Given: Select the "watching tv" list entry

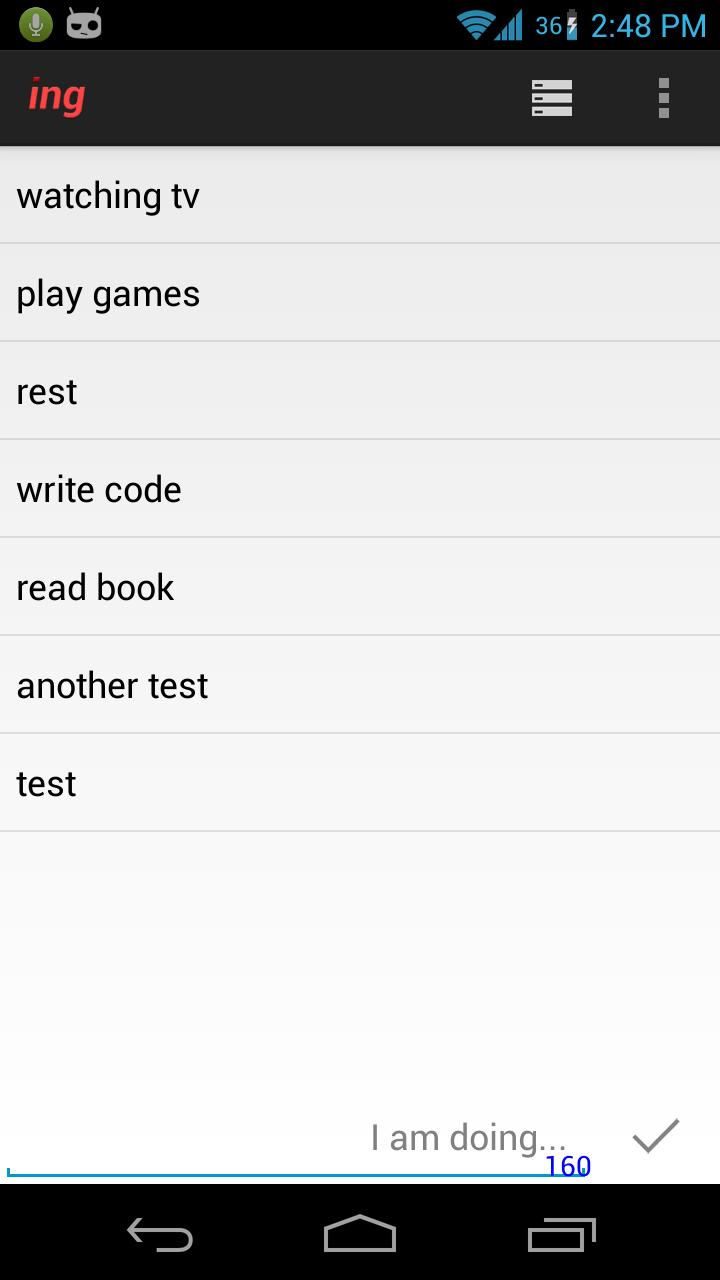Looking at the screenshot, I should click(x=360, y=196).
